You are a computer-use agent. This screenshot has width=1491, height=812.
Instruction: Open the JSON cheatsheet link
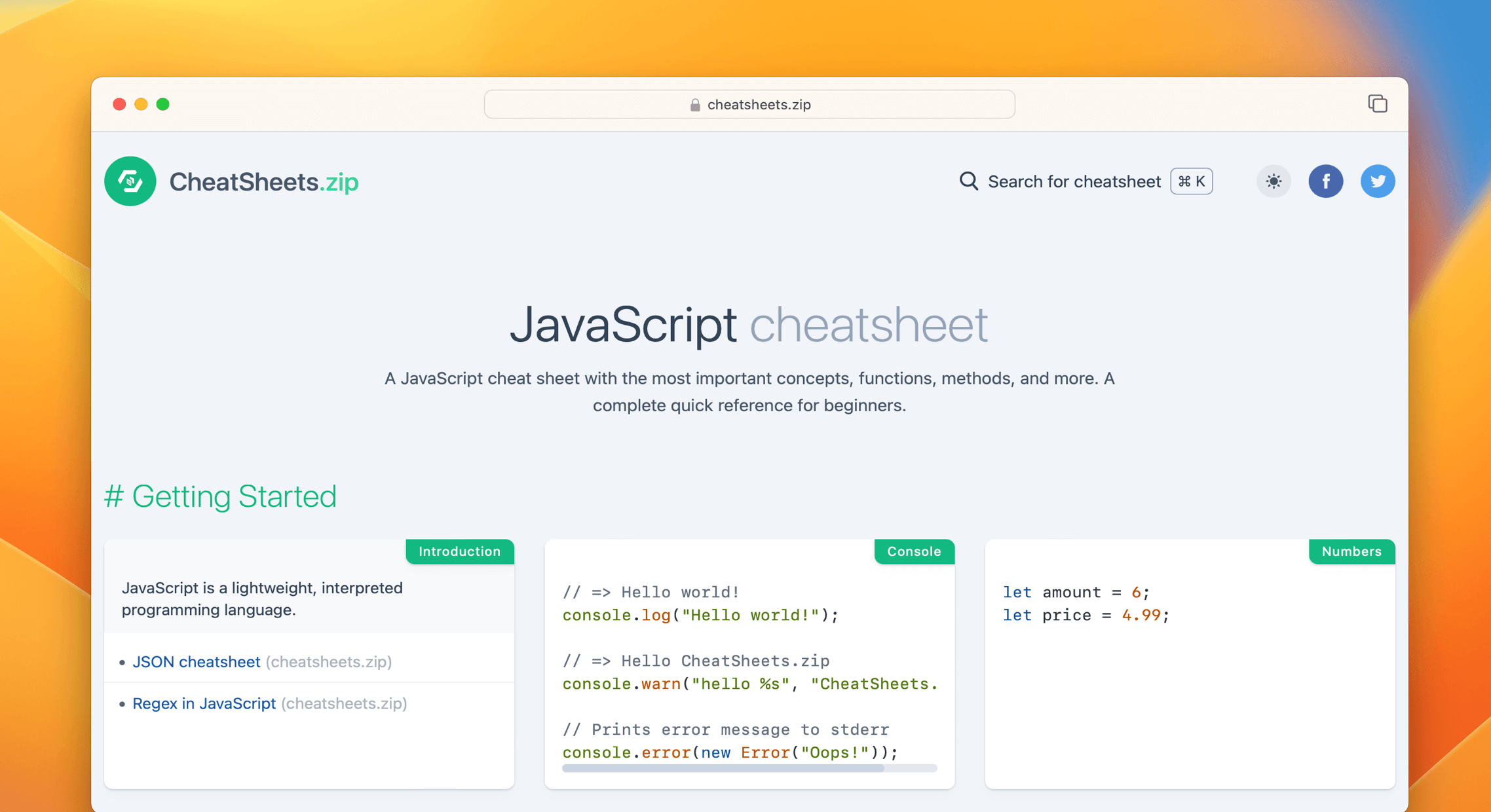pos(196,661)
